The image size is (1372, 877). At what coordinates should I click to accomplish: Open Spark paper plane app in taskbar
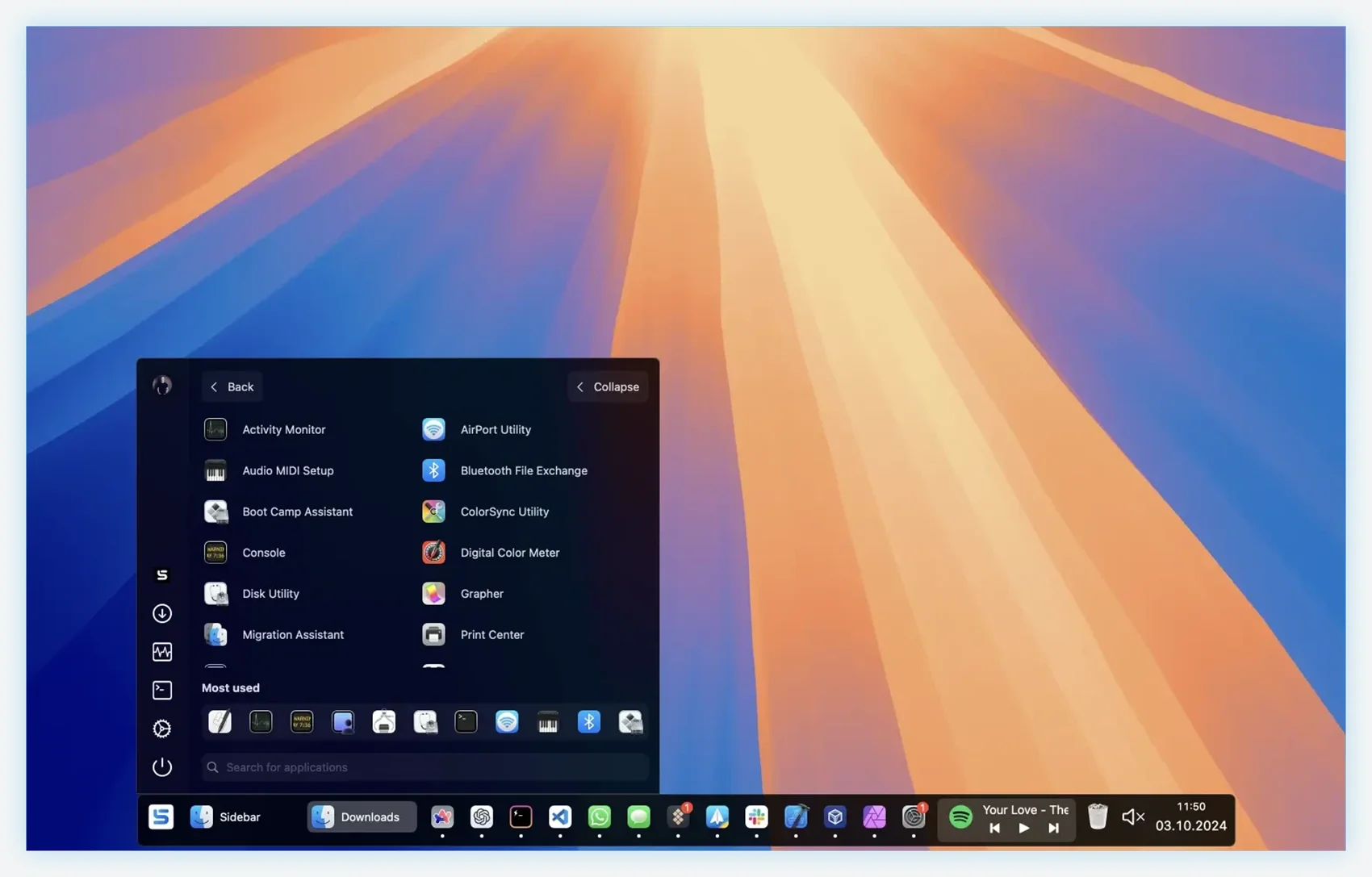click(x=717, y=817)
